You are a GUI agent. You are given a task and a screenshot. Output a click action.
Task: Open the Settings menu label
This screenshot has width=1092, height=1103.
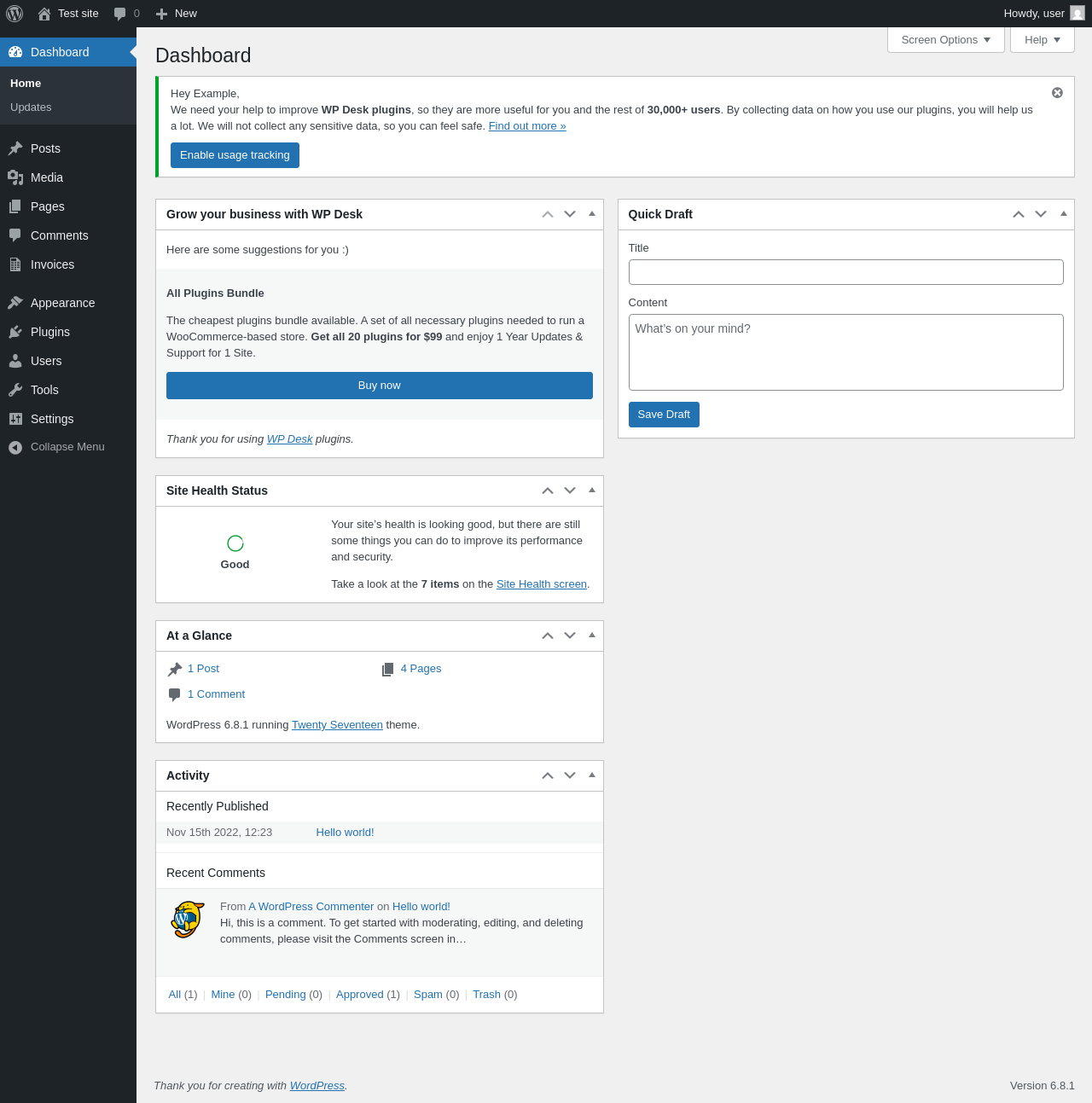(52, 419)
